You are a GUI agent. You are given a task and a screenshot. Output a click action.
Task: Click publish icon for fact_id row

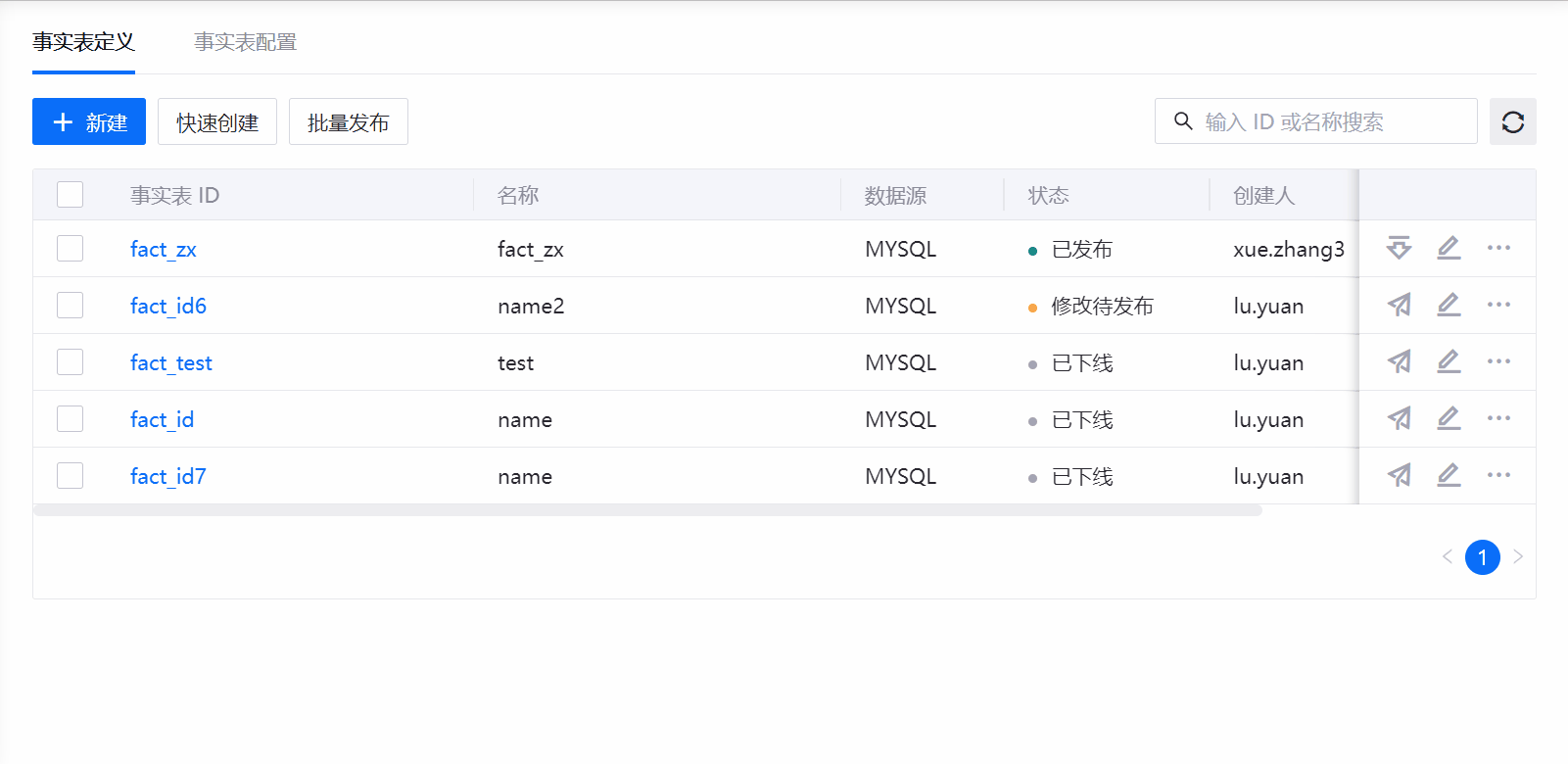coord(1399,419)
